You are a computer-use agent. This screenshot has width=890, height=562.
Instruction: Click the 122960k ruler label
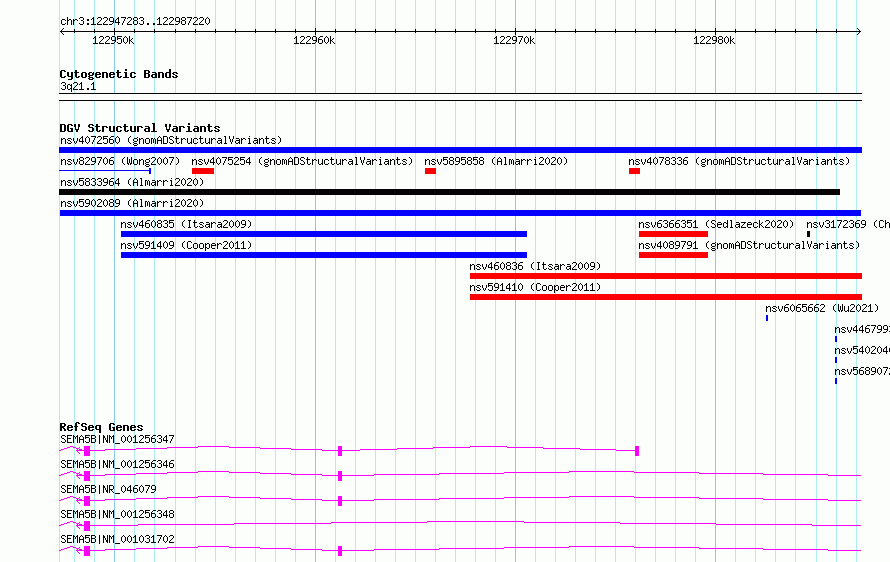click(314, 40)
